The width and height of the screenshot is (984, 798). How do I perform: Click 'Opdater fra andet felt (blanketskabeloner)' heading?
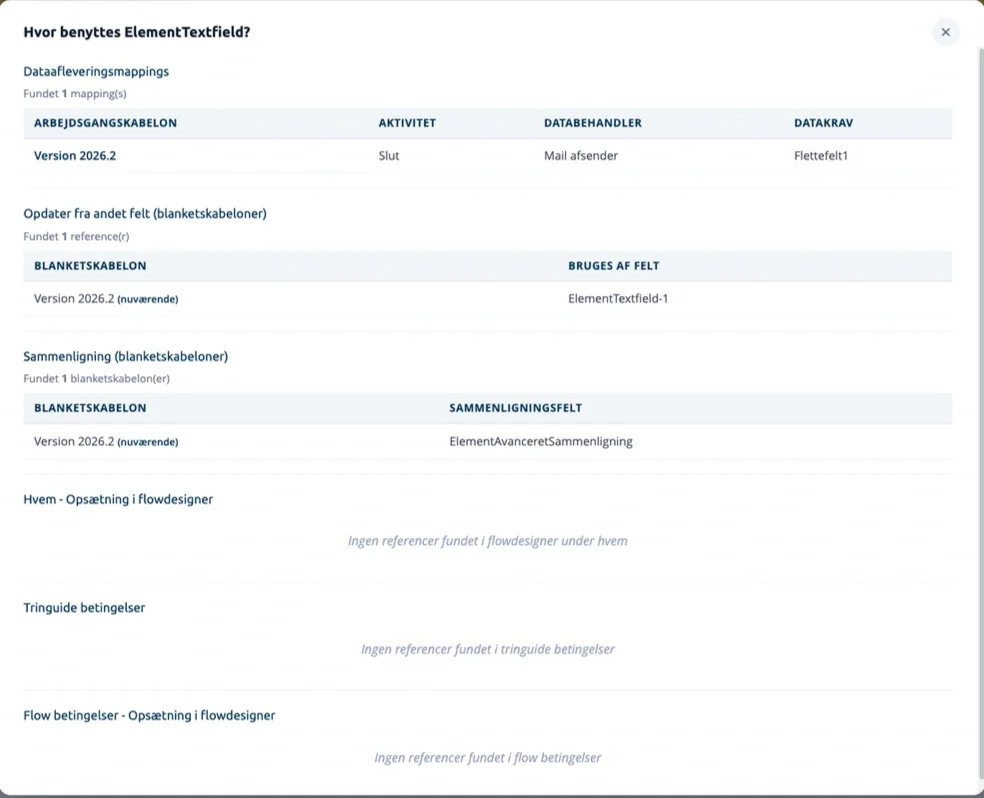point(145,213)
